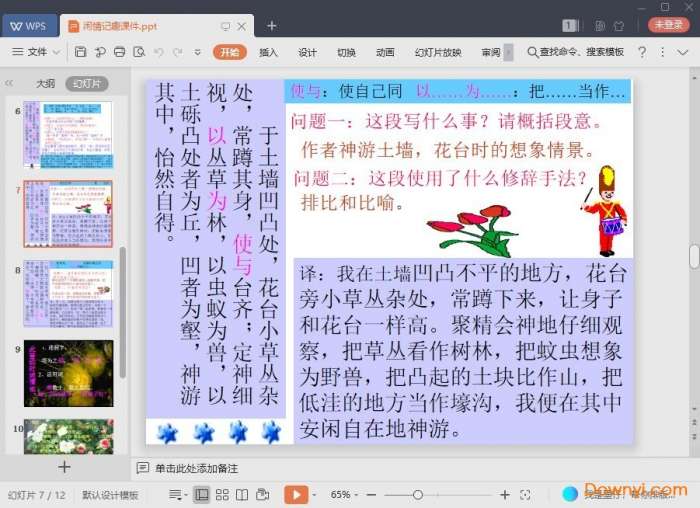This screenshot has width=700, height=508.
Task: Open the 设计 design tab
Action: 307,52
